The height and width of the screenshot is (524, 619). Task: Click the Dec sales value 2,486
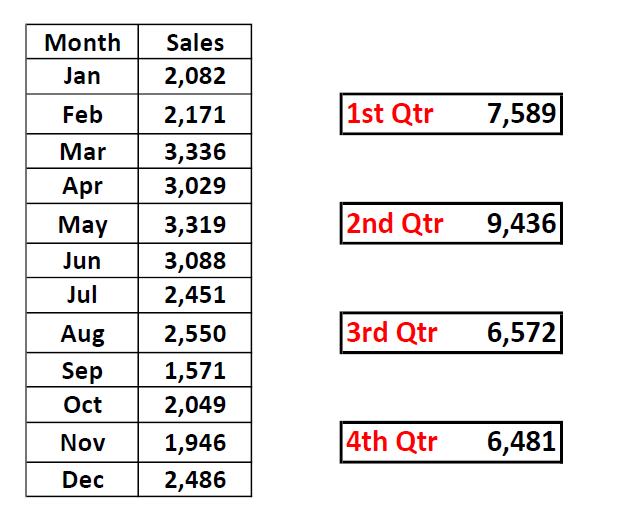point(195,479)
